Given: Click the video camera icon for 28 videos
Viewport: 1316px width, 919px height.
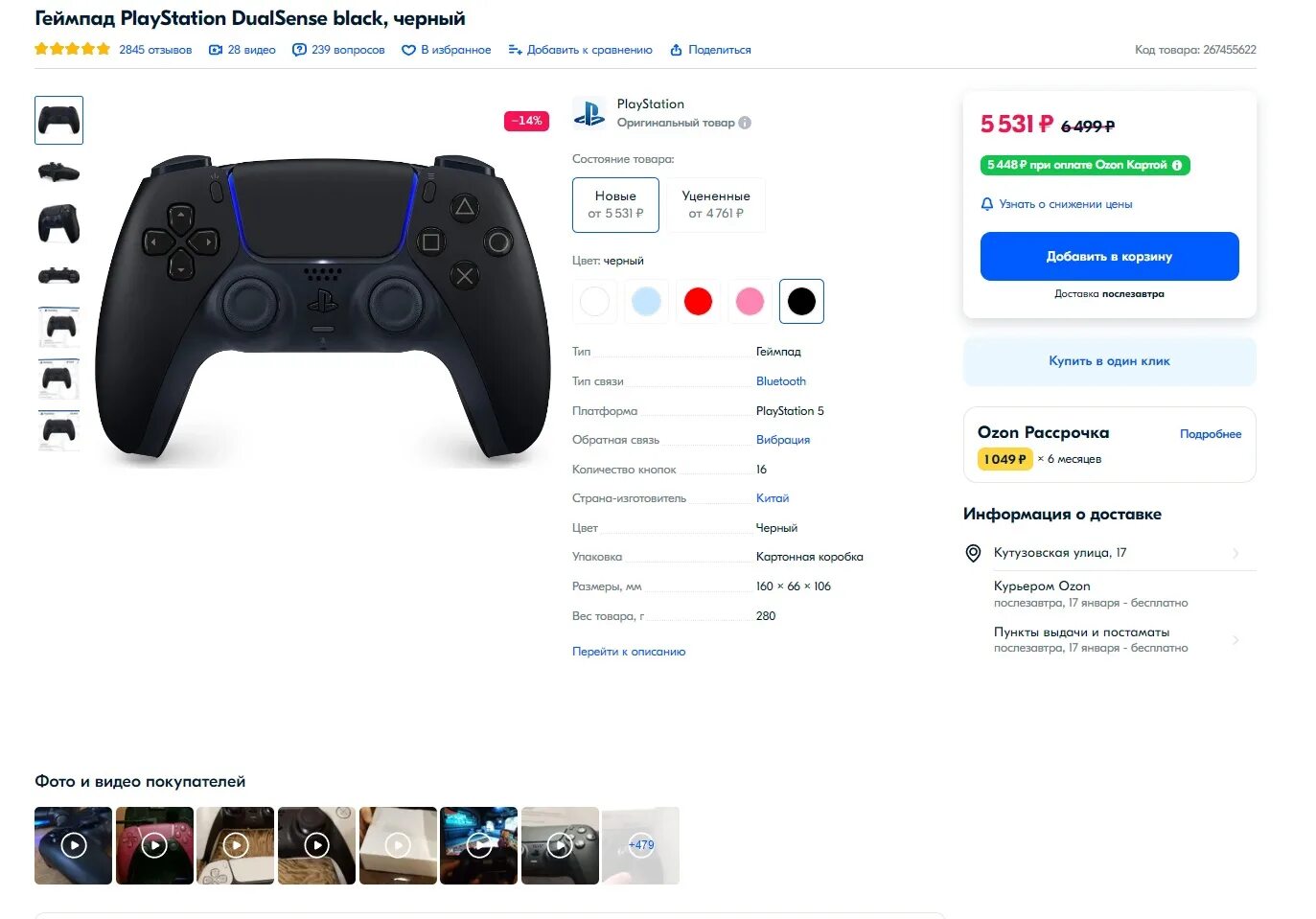Looking at the screenshot, I should 216,50.
